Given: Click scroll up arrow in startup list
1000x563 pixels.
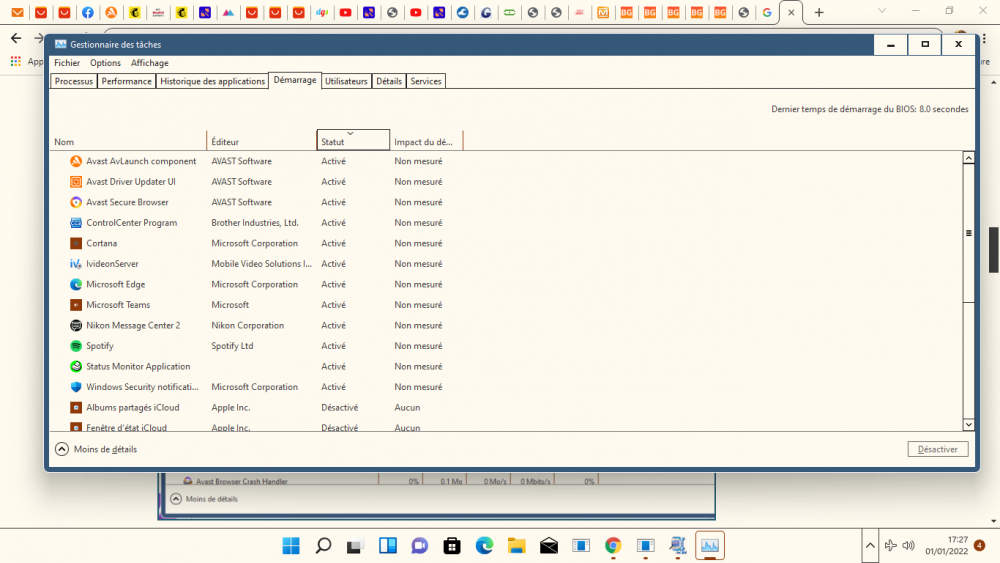Looking at the screenshot, I should click(968, 158).
